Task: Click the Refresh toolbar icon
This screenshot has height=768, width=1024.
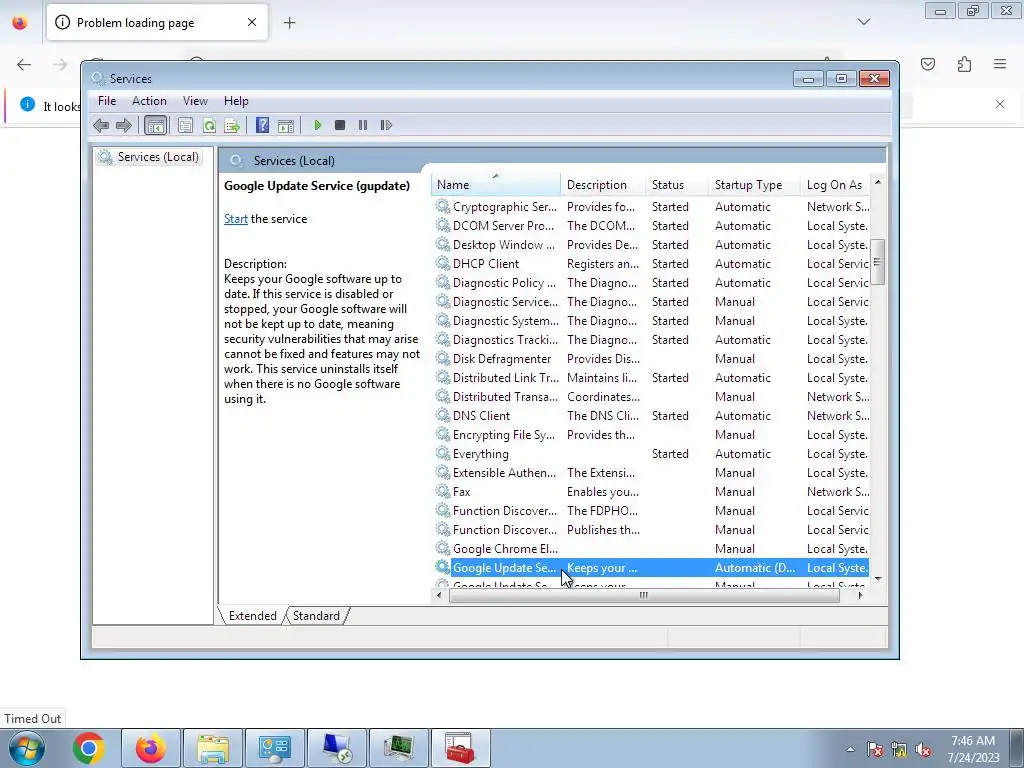Action: tap(209, 125)
